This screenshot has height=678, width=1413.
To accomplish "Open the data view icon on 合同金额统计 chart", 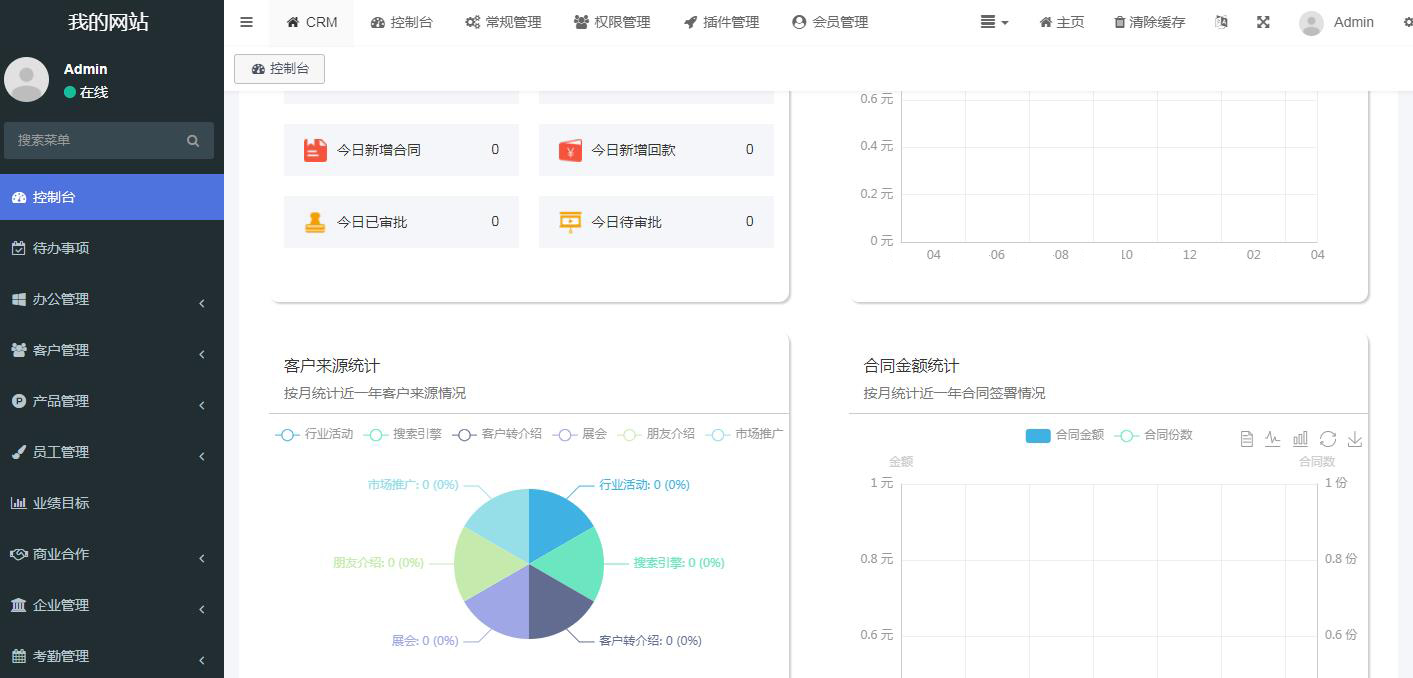I will click(x=1245, y=438).
